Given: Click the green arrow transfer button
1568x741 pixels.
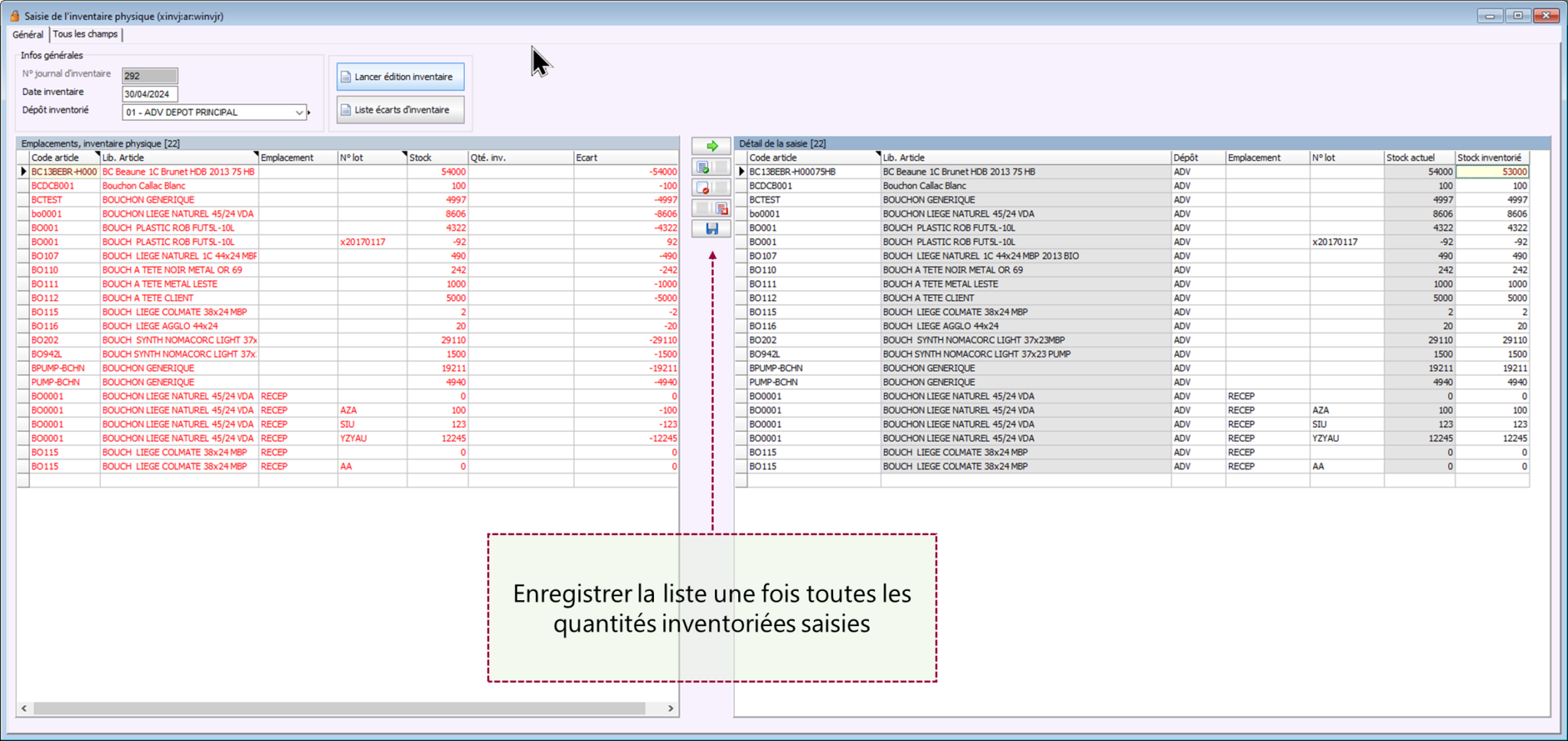Looking at the screenshot, I should [711, 145].
